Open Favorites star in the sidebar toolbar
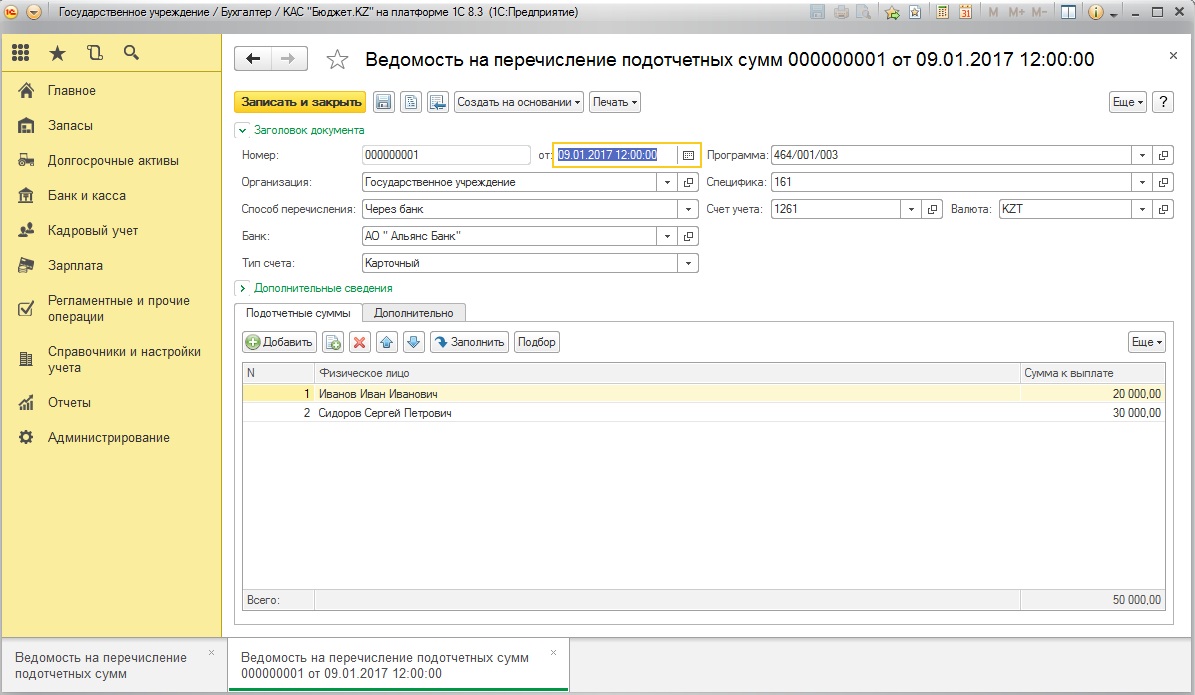This screenshot has height=695, width=1195. [x=57, y=53]
